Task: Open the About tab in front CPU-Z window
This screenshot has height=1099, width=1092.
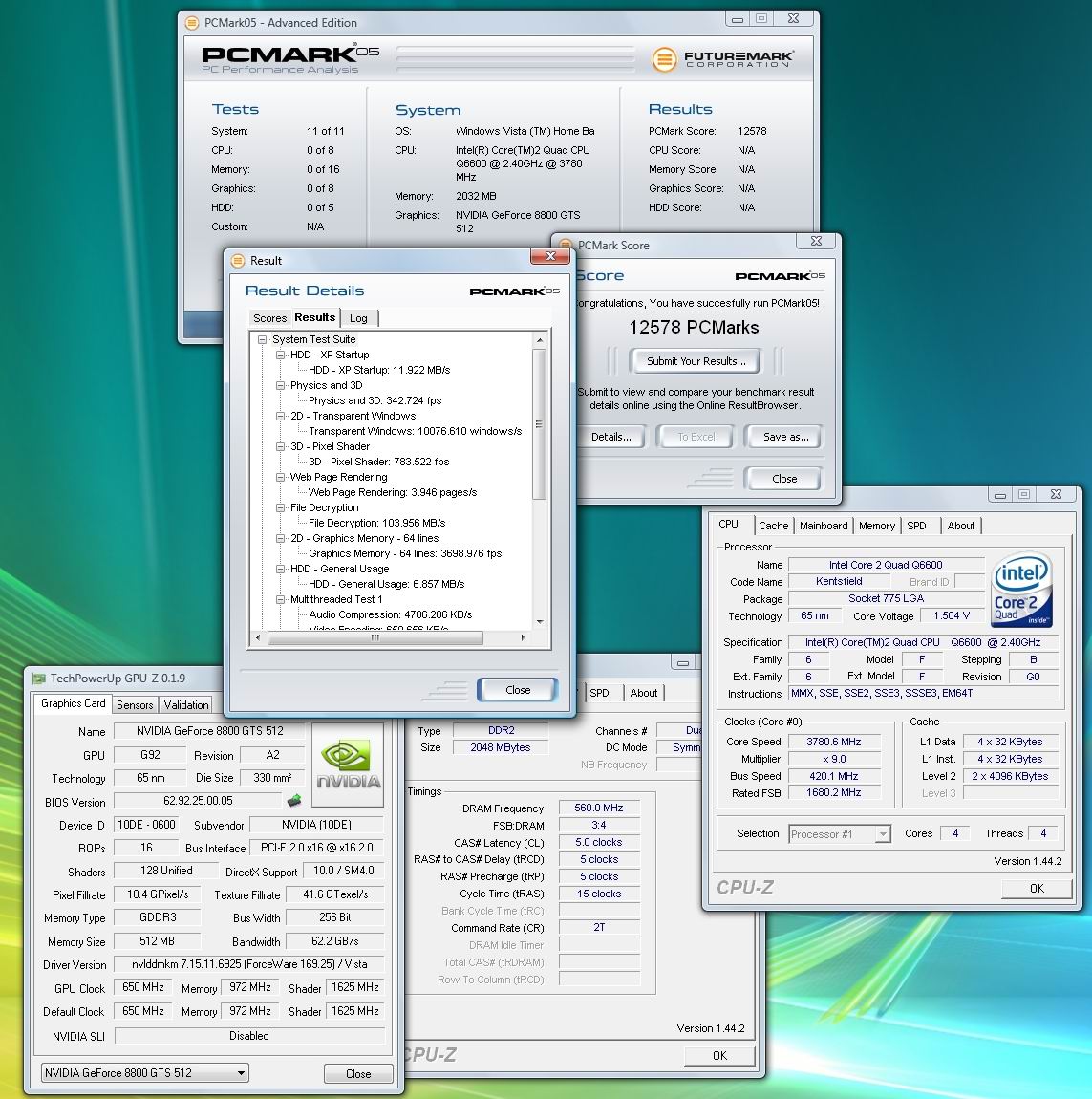Action: 961,526
